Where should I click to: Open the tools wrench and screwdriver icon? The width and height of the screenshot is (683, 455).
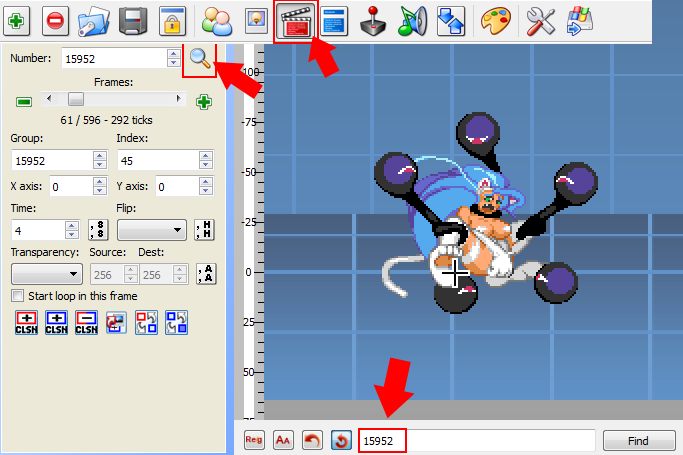pyautogui.click(x=541, y=20)
